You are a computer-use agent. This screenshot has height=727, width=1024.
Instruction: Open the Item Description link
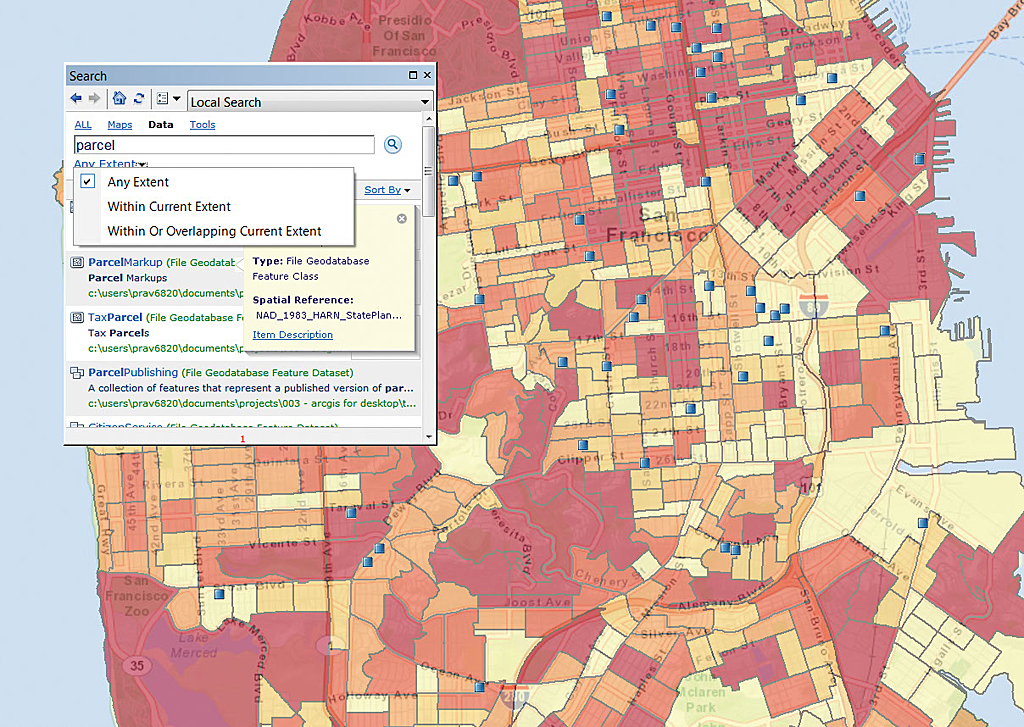click(292, 335)
